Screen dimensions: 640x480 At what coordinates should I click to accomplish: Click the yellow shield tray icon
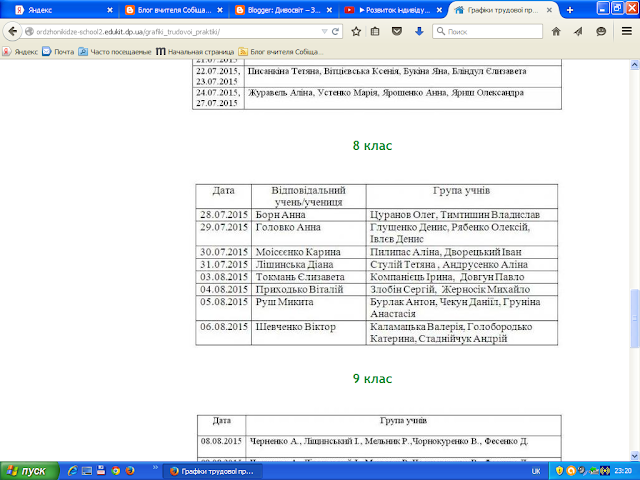pos(560,471)
